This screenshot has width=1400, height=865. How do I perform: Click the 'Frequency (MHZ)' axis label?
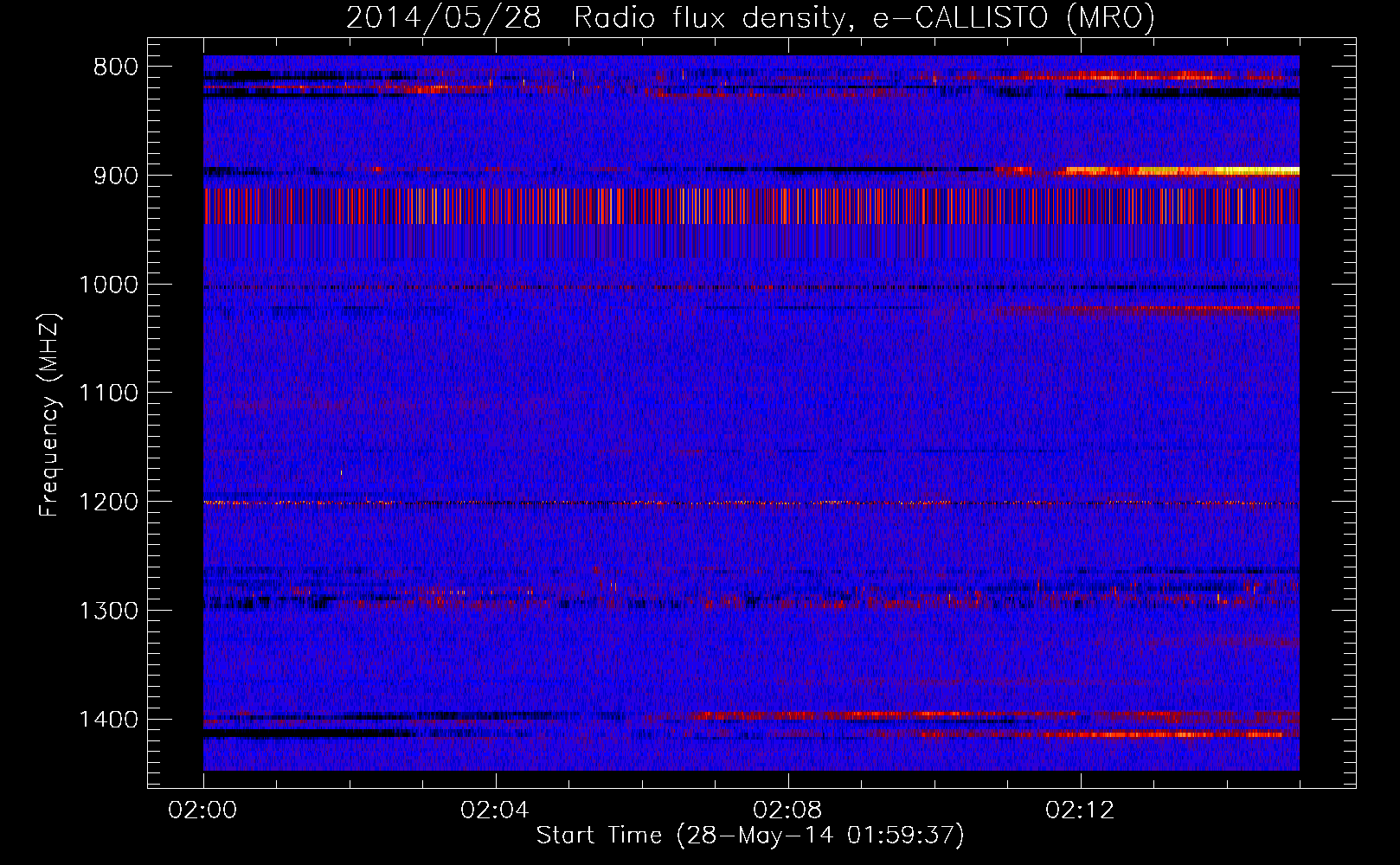(50, 415)
